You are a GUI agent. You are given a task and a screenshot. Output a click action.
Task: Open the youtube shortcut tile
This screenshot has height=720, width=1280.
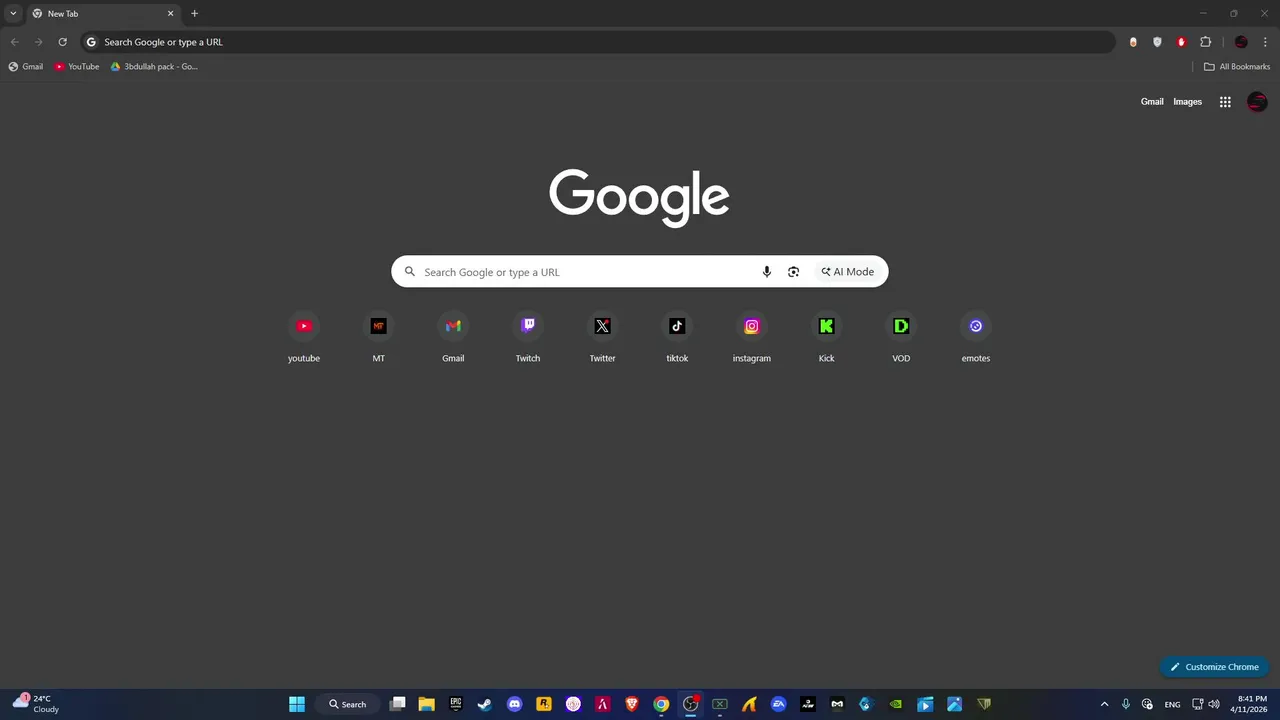click(x=304, y=338)
